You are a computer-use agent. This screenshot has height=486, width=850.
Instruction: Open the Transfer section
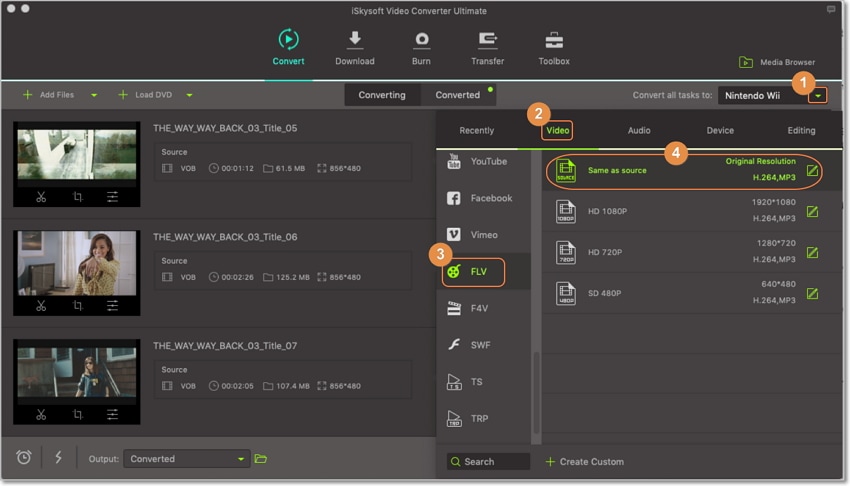[487, 48]
